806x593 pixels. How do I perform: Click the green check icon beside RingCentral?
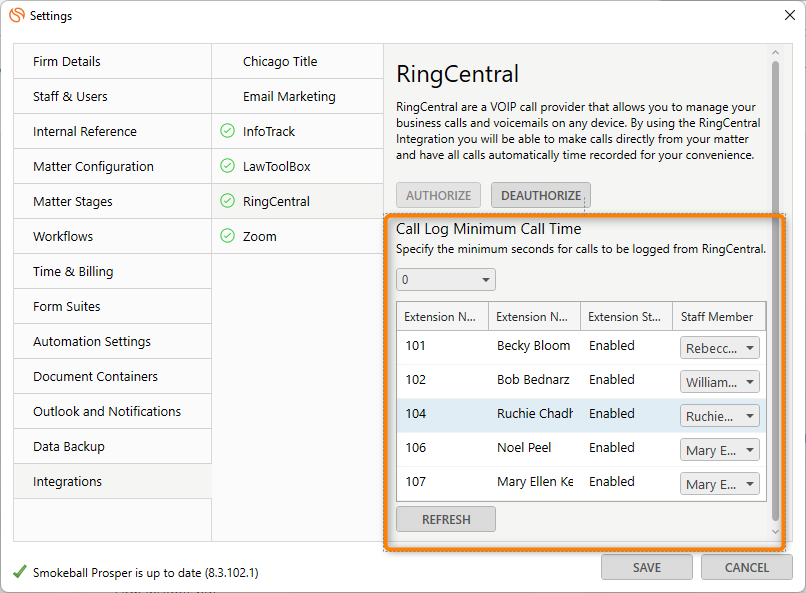point(227,201)
